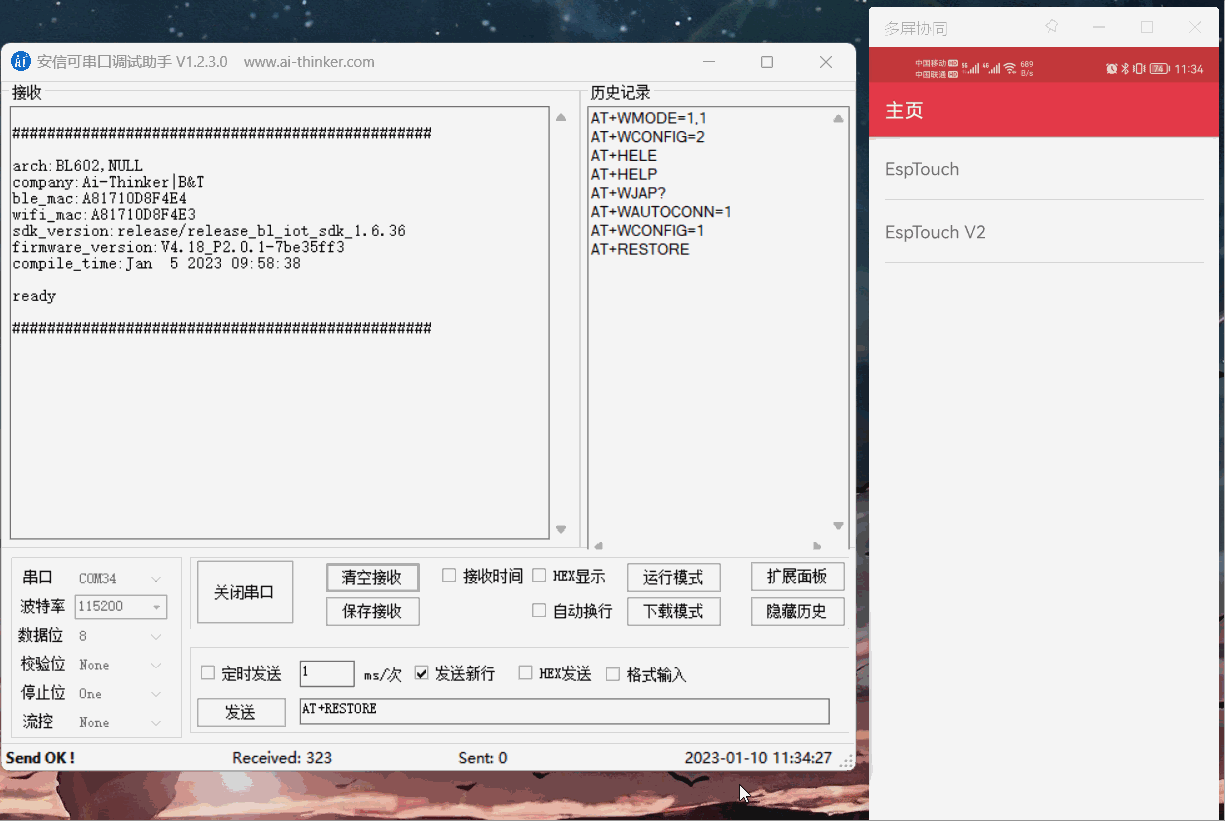Click the receive area scroll up arrow
Screen dimensions: 1225x821
pyautogui.click(x=561, y=118)
